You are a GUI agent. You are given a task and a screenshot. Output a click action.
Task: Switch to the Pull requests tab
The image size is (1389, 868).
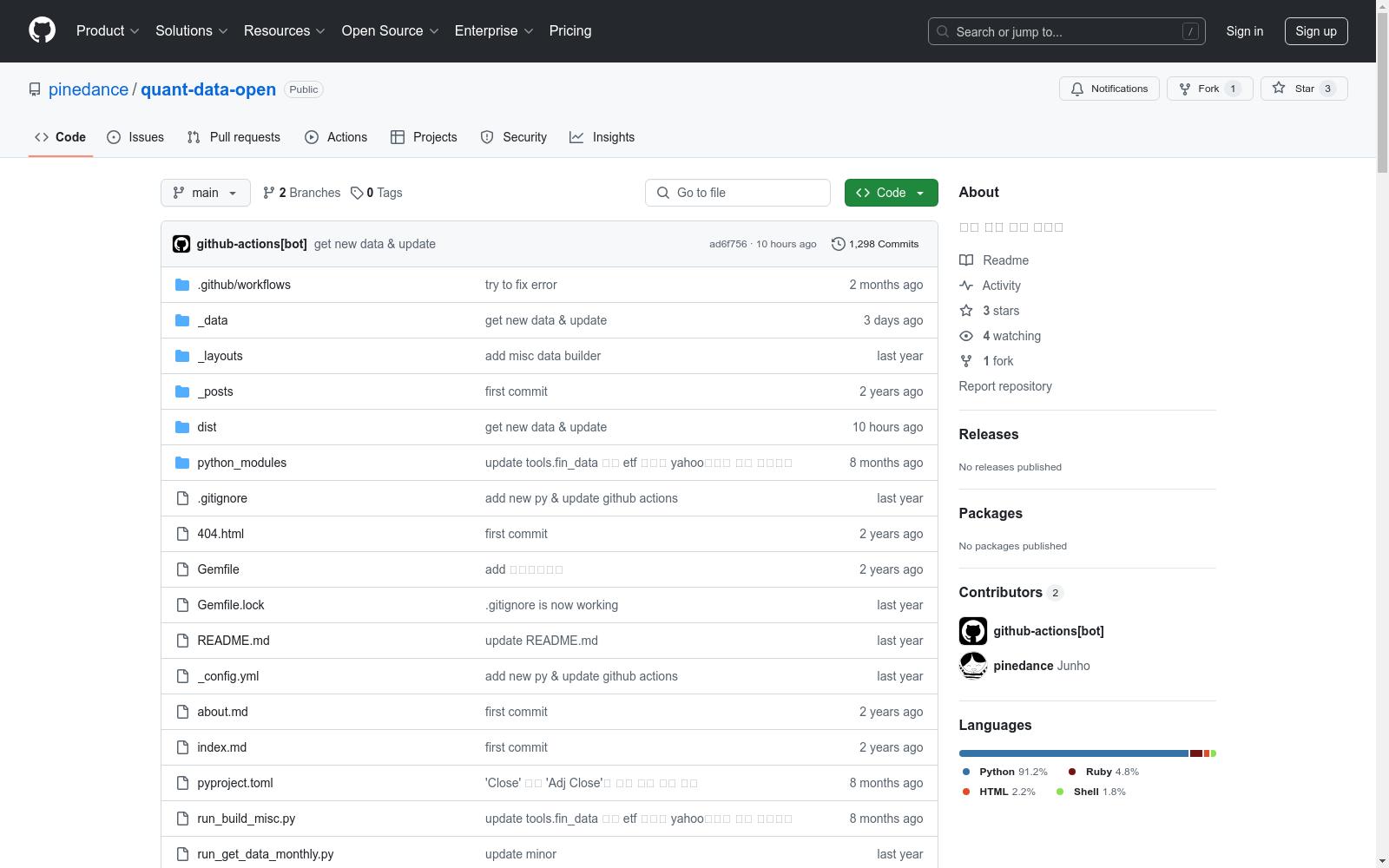pyautogui.click(x=234, y=137)
